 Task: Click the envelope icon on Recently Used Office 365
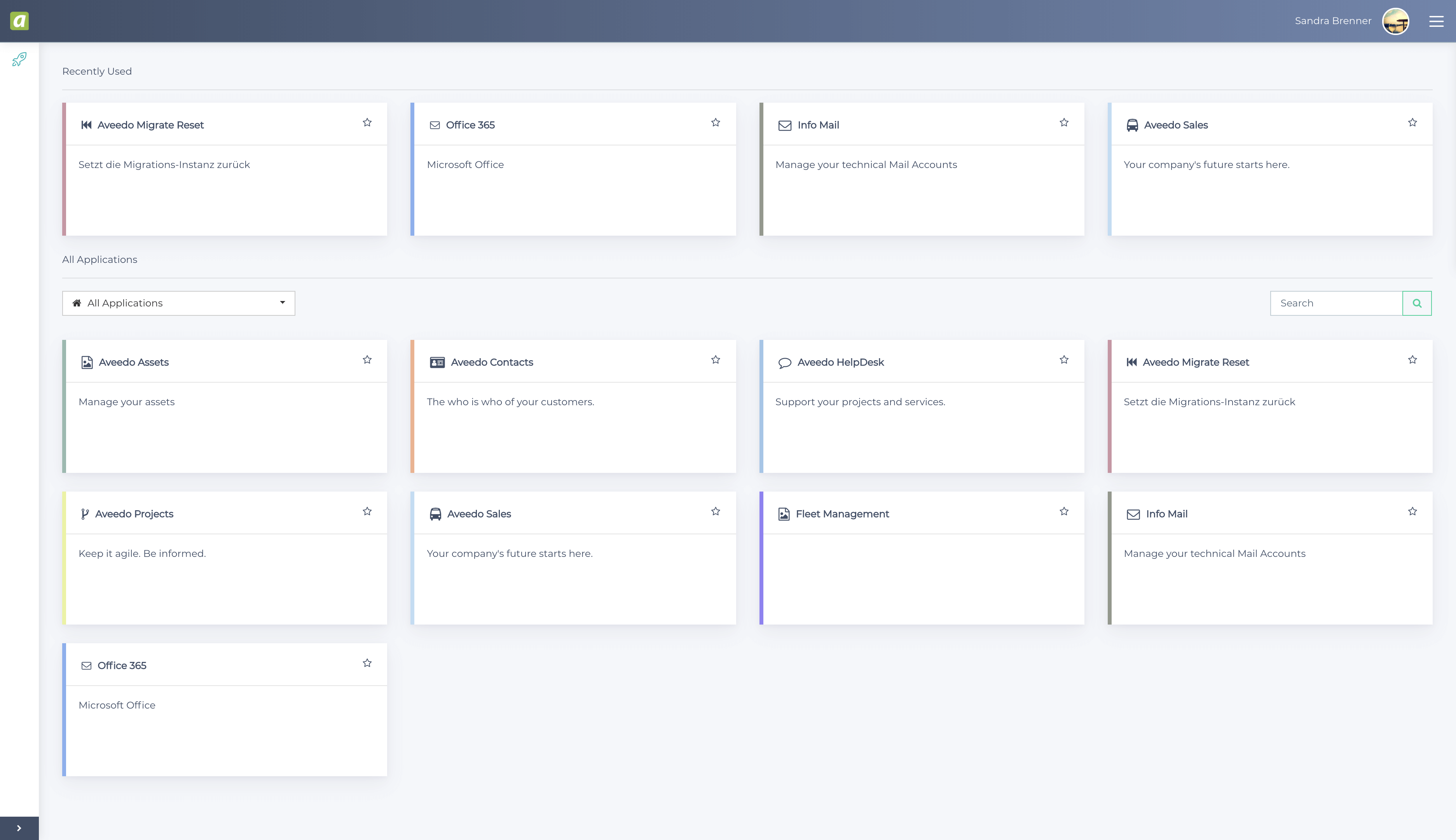point(435,125)
